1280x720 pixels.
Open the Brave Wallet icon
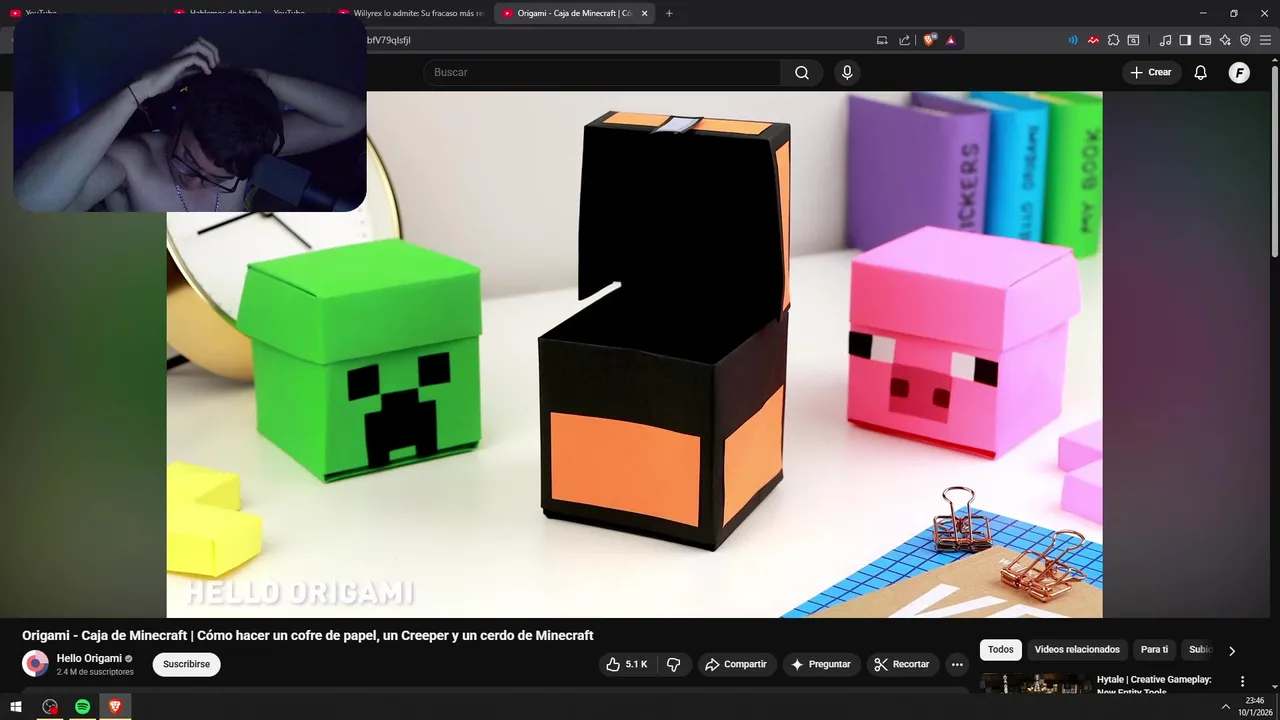(x=1205, y=40)
